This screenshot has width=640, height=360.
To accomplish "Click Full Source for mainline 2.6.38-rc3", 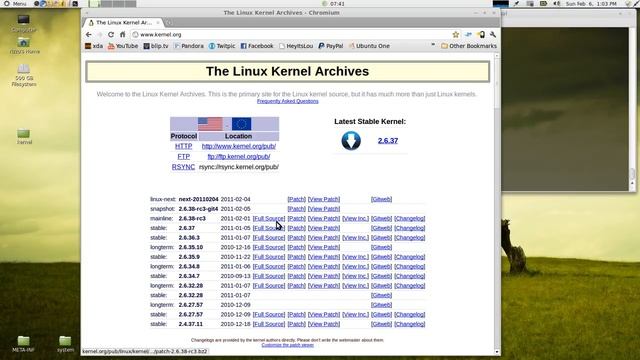I will coord(269,218).
